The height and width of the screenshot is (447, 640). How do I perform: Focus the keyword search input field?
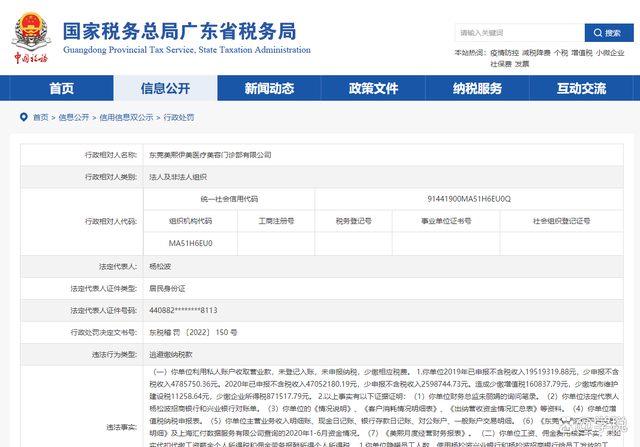click(x=519, y=32)
